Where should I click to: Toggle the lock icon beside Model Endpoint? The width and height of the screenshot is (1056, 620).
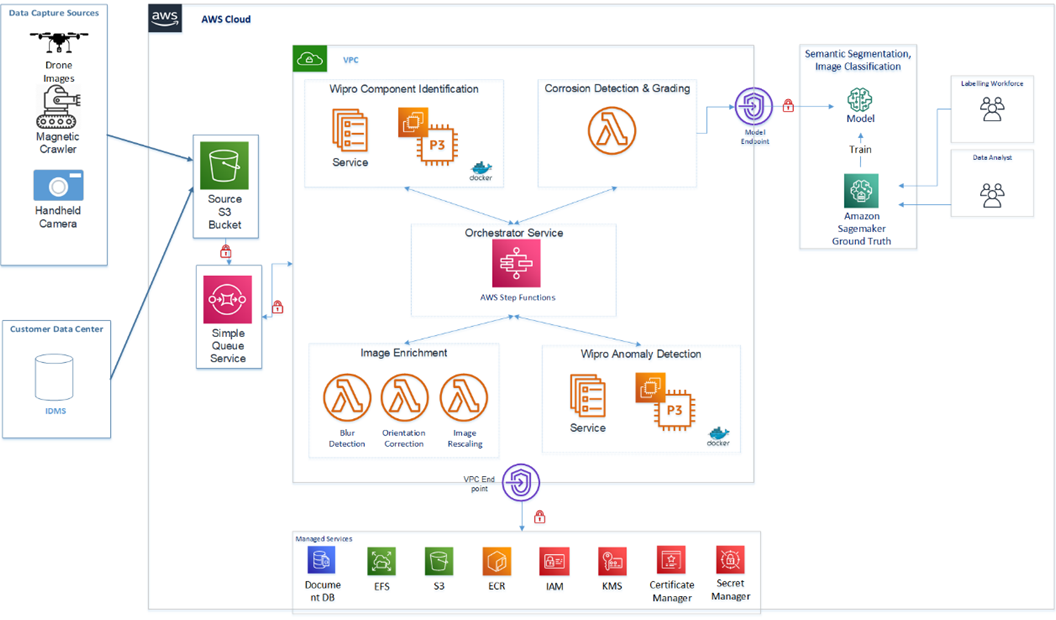[787, 105]
